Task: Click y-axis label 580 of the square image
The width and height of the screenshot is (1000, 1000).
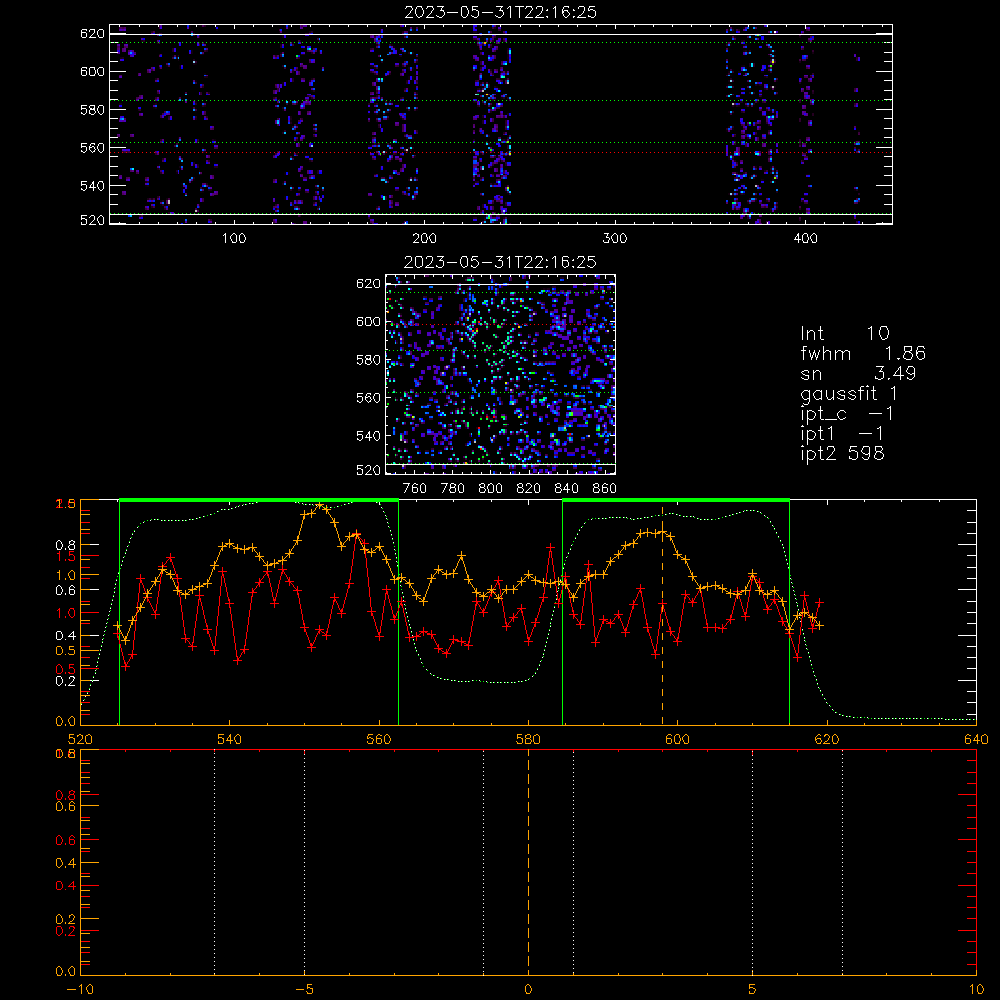Action: click(x=368, y=360)
